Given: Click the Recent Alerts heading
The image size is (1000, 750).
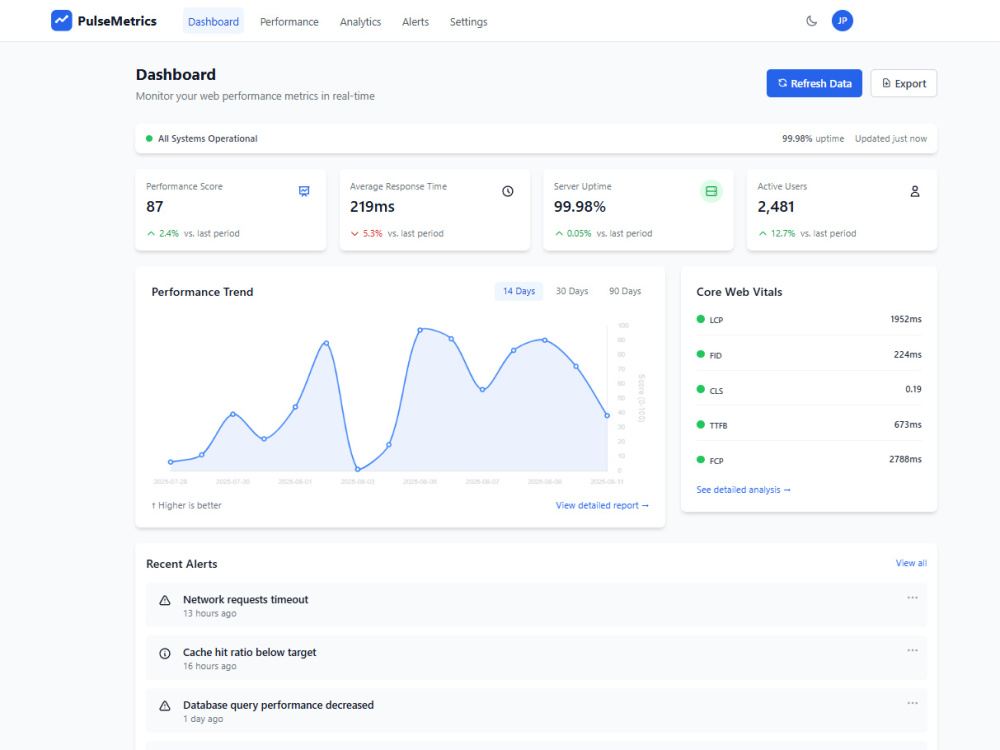Looking at the screenshot, I should tap(182, 564).
